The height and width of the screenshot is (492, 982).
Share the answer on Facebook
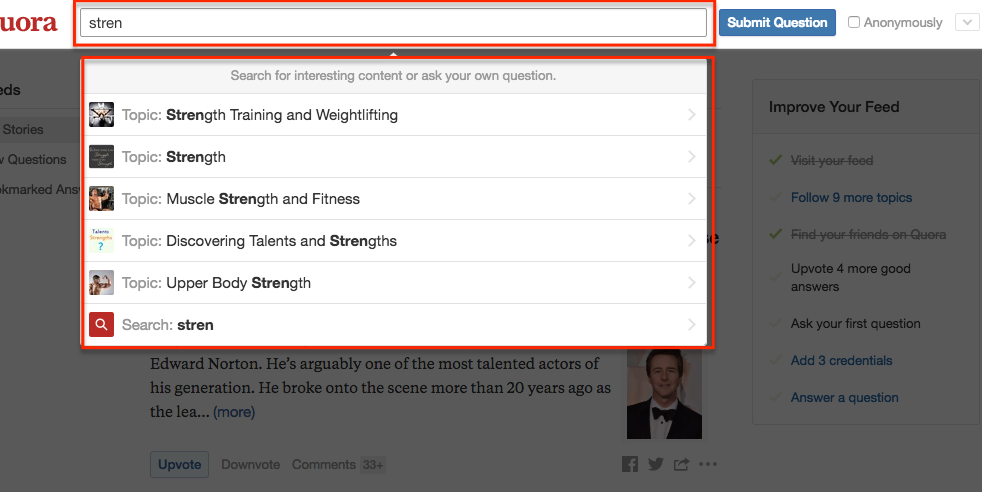point(630,464)
